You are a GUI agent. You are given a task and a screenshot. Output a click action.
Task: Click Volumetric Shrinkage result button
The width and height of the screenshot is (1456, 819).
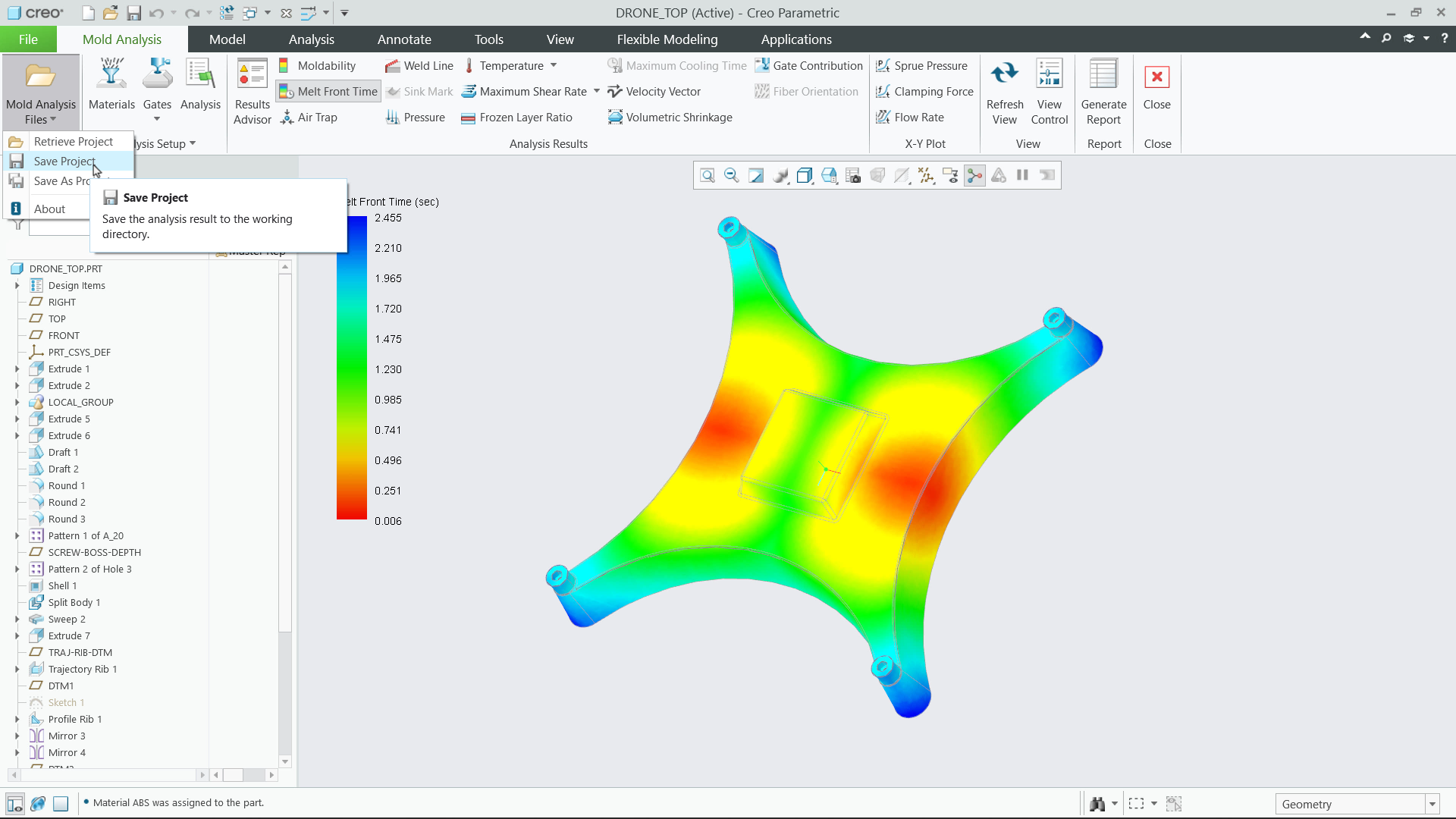pos(670,118)
